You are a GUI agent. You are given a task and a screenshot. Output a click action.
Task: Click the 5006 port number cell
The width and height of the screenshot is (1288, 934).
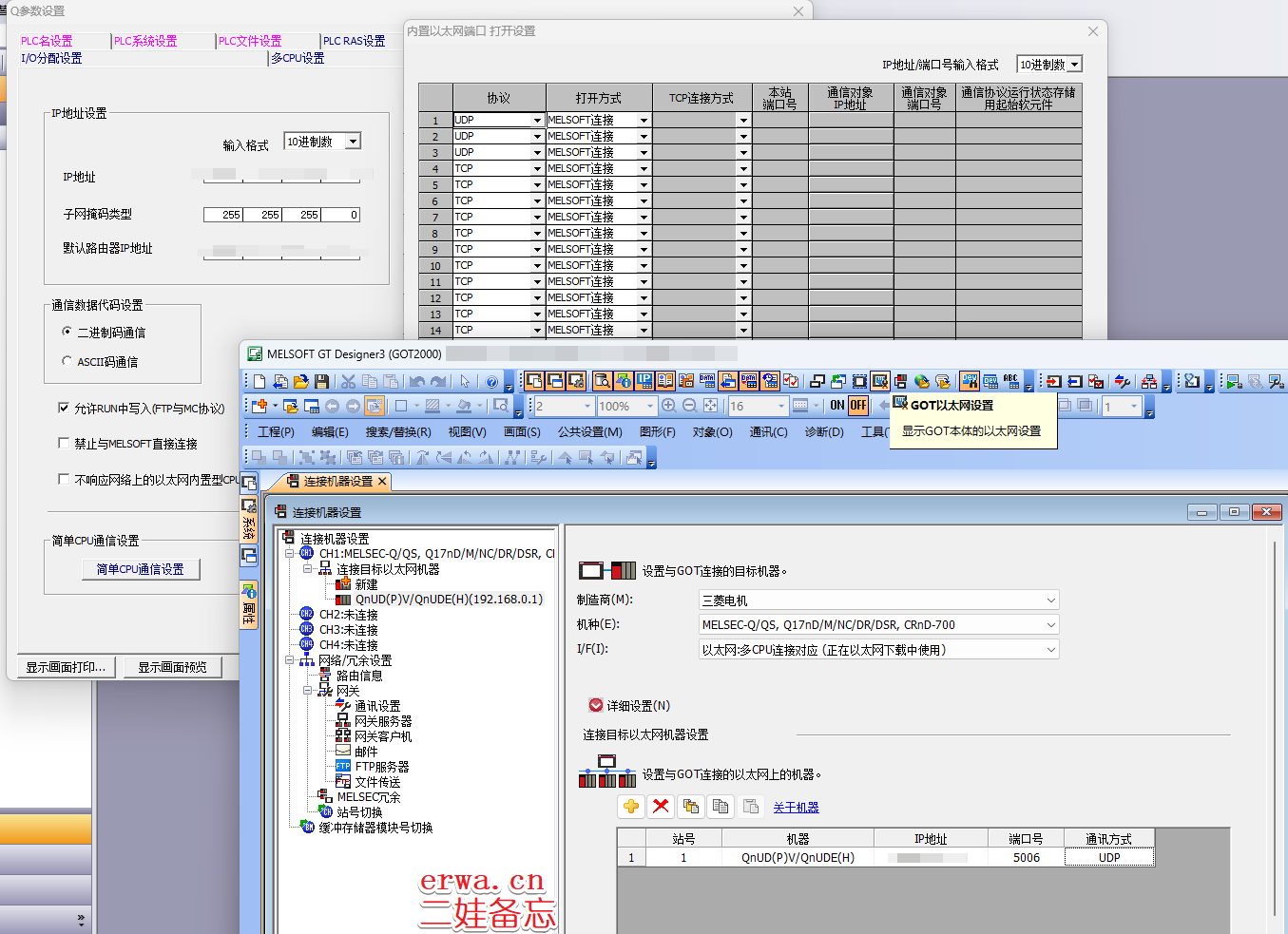[1026, 857]
